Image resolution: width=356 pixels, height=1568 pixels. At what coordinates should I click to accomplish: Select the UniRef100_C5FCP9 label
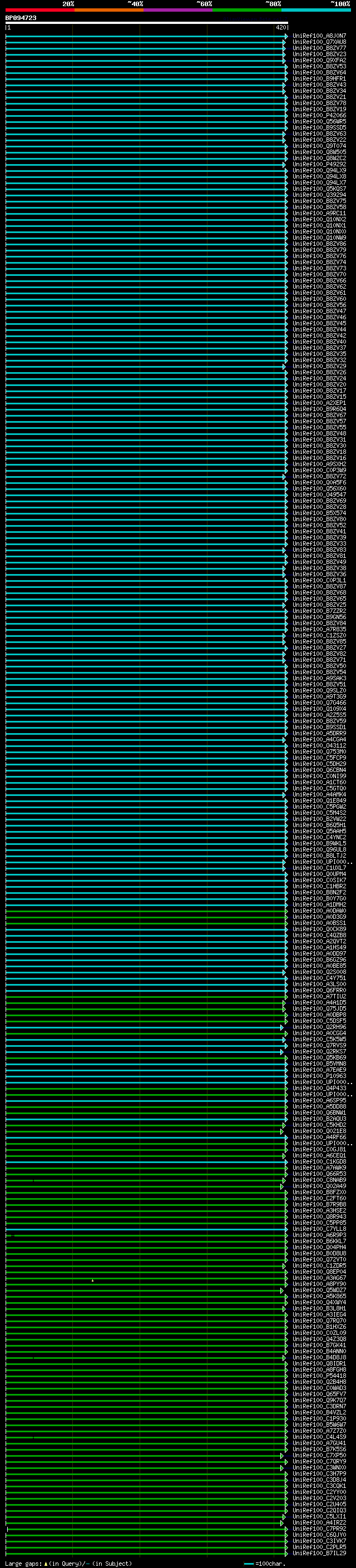[319, 758]
